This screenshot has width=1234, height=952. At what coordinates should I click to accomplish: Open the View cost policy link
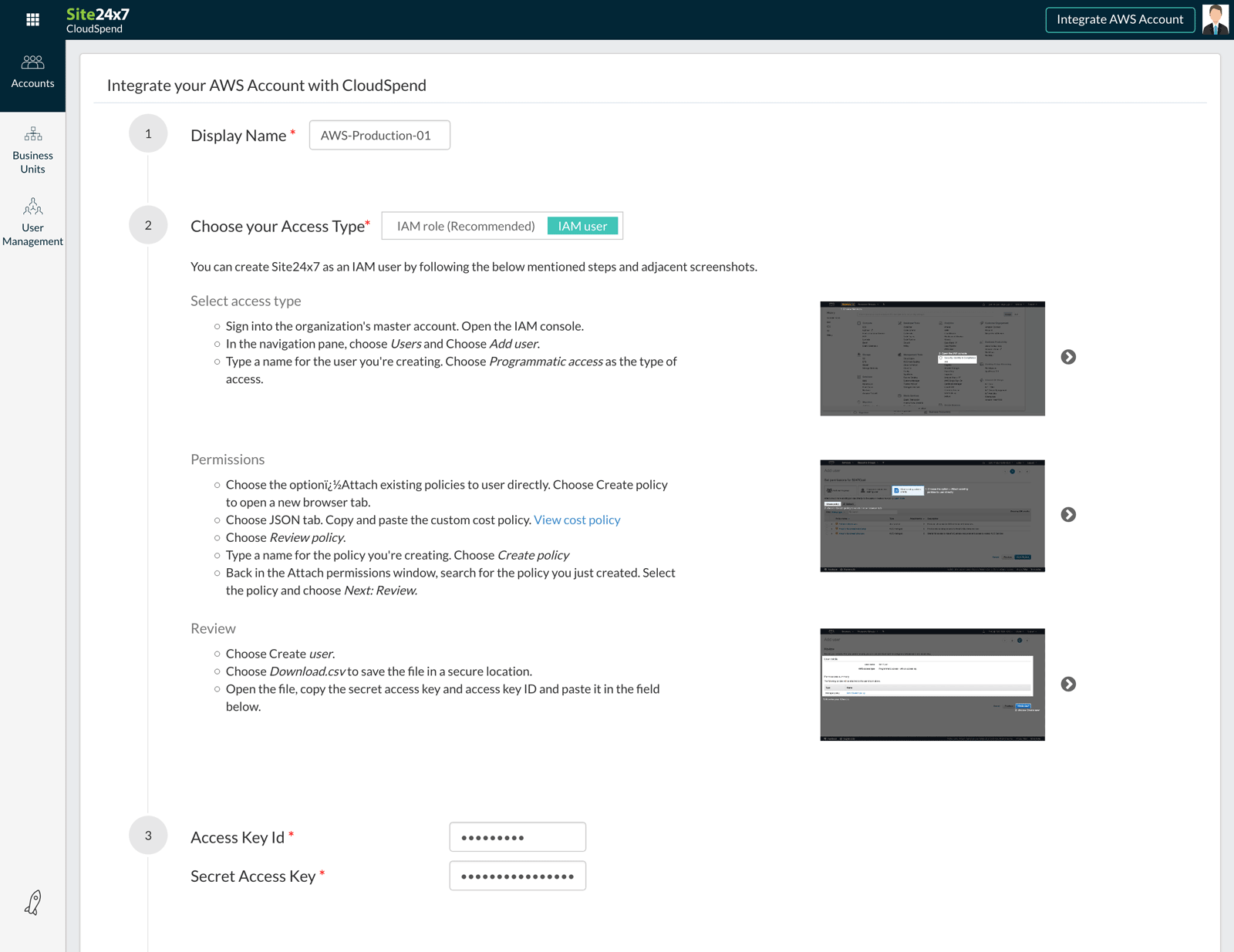(x=577, y=520)
